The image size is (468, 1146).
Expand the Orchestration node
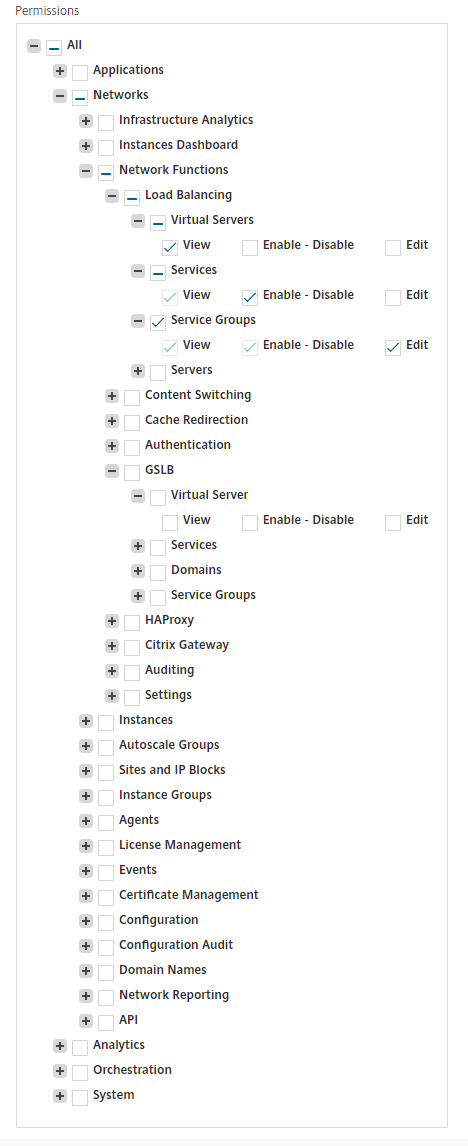(60, 1071)
